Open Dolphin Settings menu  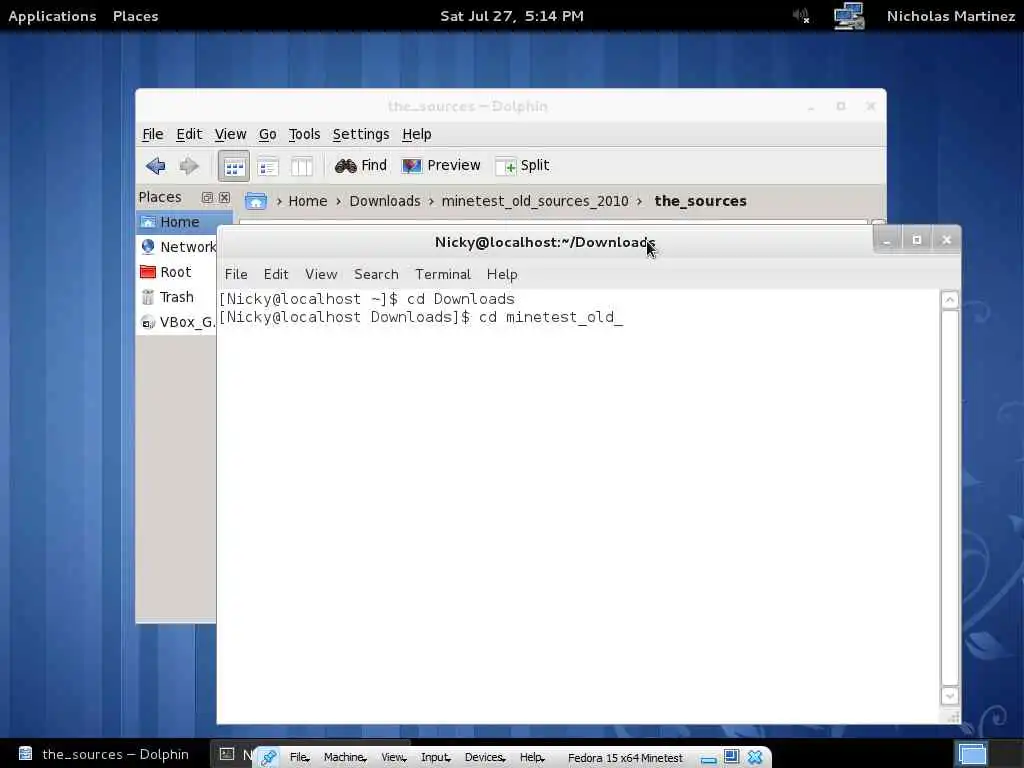361,135
